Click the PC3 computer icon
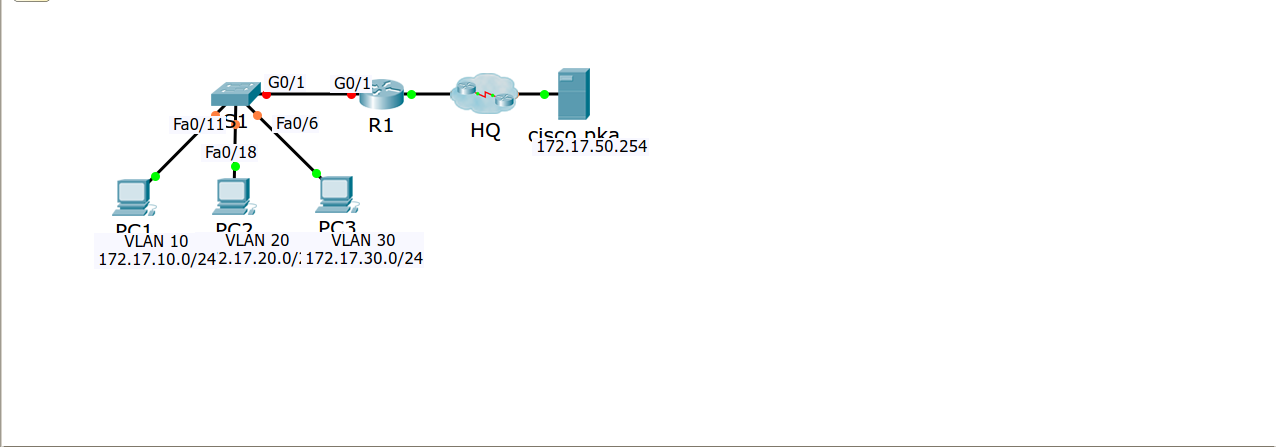Screen dimensions: 1276x447 coord(337,197)
